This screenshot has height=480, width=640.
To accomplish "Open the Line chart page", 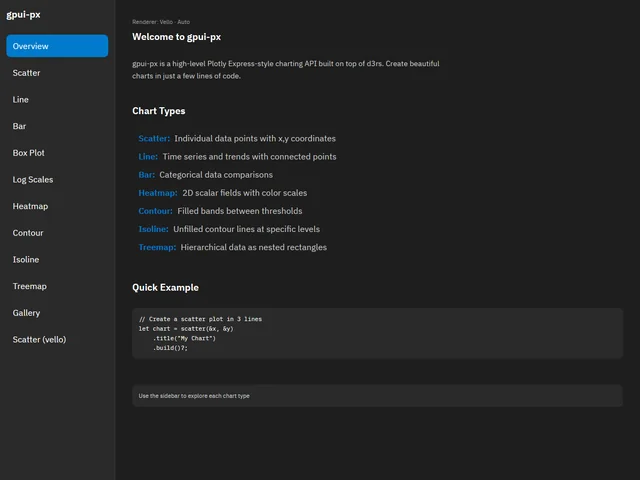I will [x=57, y=100].
